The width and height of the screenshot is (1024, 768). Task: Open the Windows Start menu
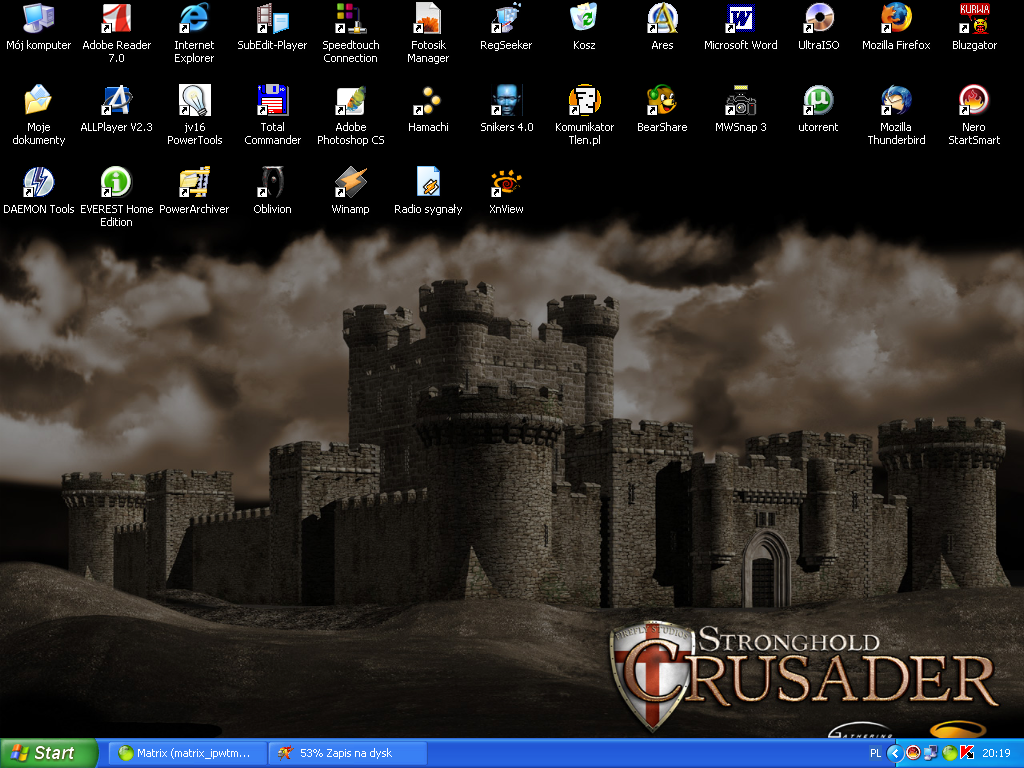point(49,753)
